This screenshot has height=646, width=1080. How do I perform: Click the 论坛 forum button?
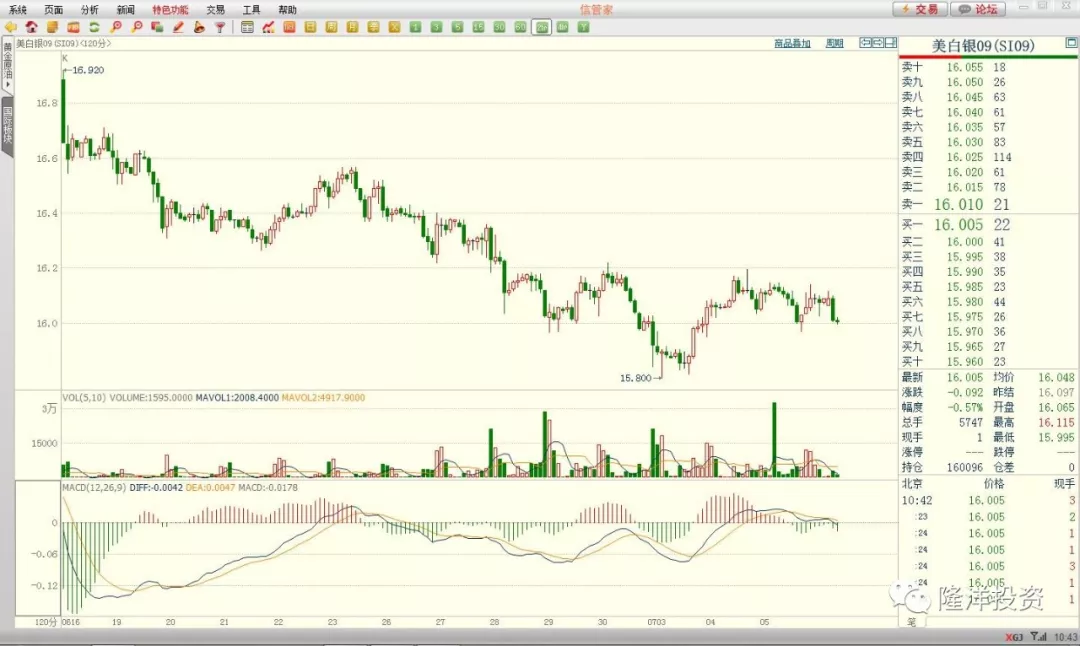[x=978, y=9]
